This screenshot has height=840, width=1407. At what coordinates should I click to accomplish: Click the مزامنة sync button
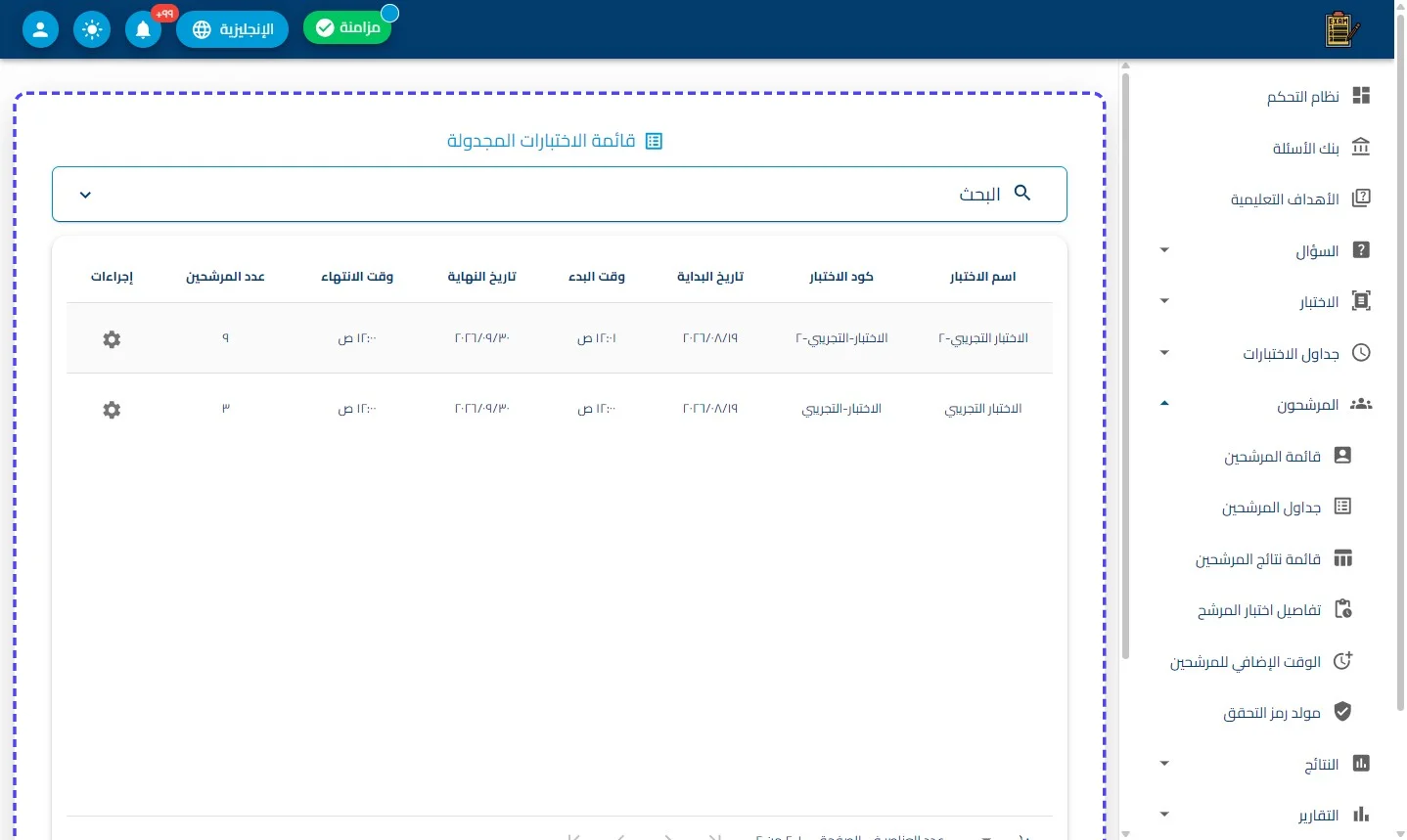[347, 27]
